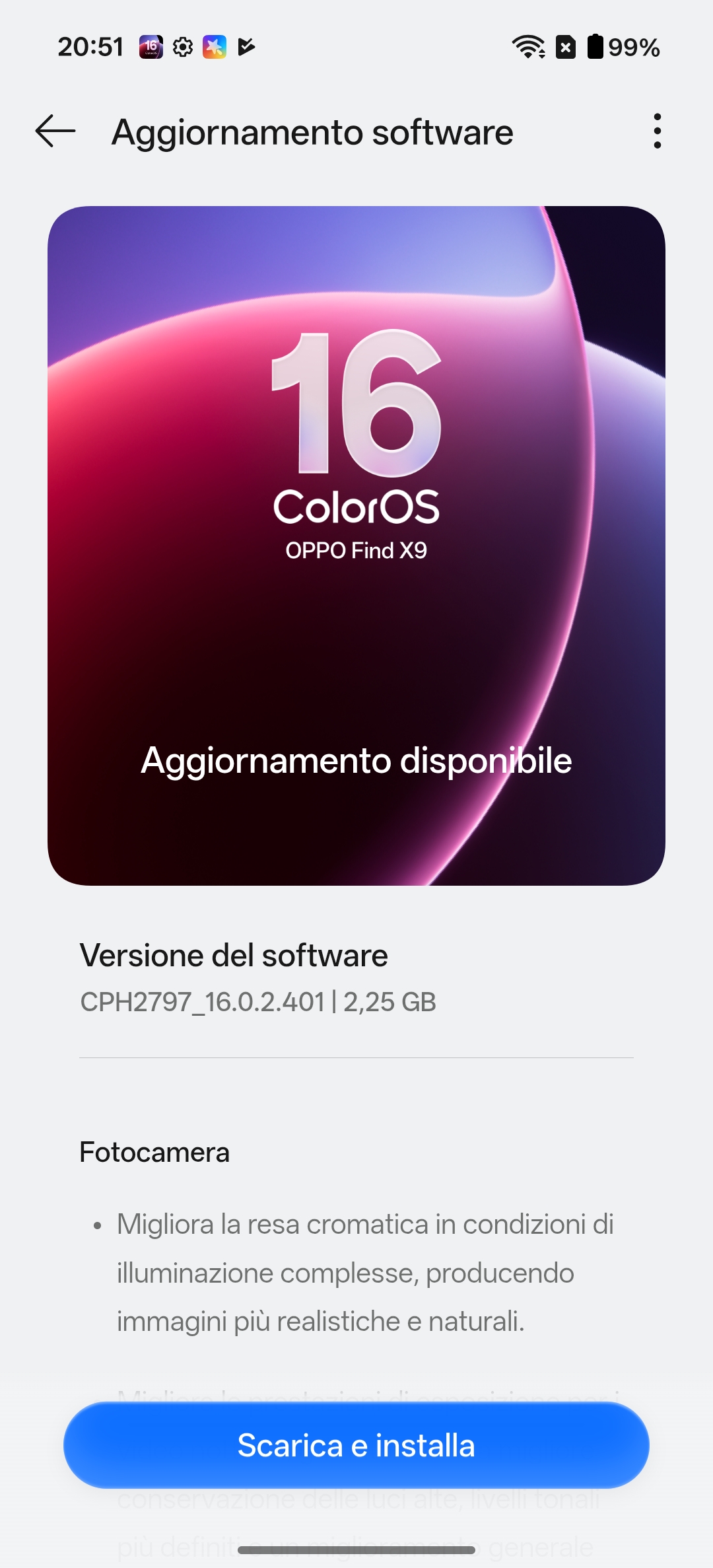This screenshot has height=1568, width=713.
Task: Tap the Wi-Fi signal icon
Action: coord(529,47)
